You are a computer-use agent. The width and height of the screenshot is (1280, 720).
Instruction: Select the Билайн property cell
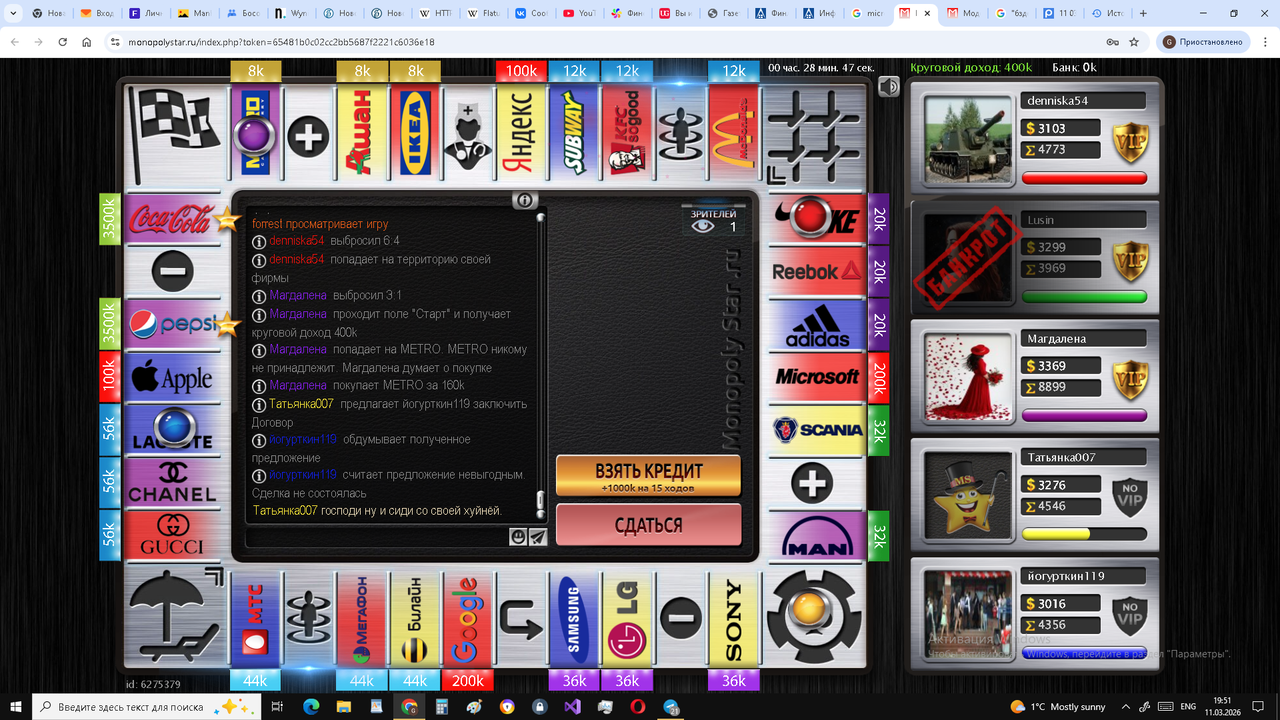[x=414, y=618]
